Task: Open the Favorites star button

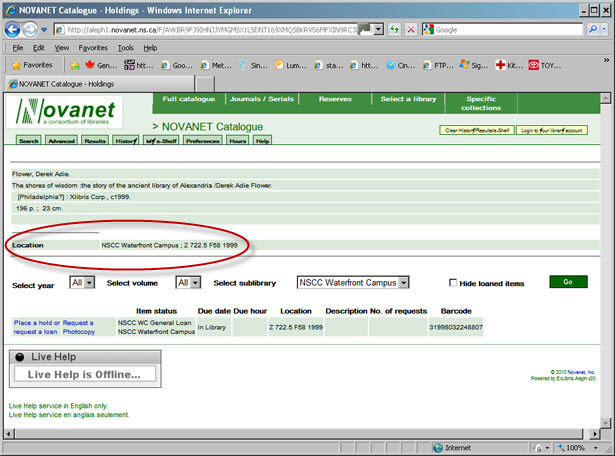Action: (31, 65)
